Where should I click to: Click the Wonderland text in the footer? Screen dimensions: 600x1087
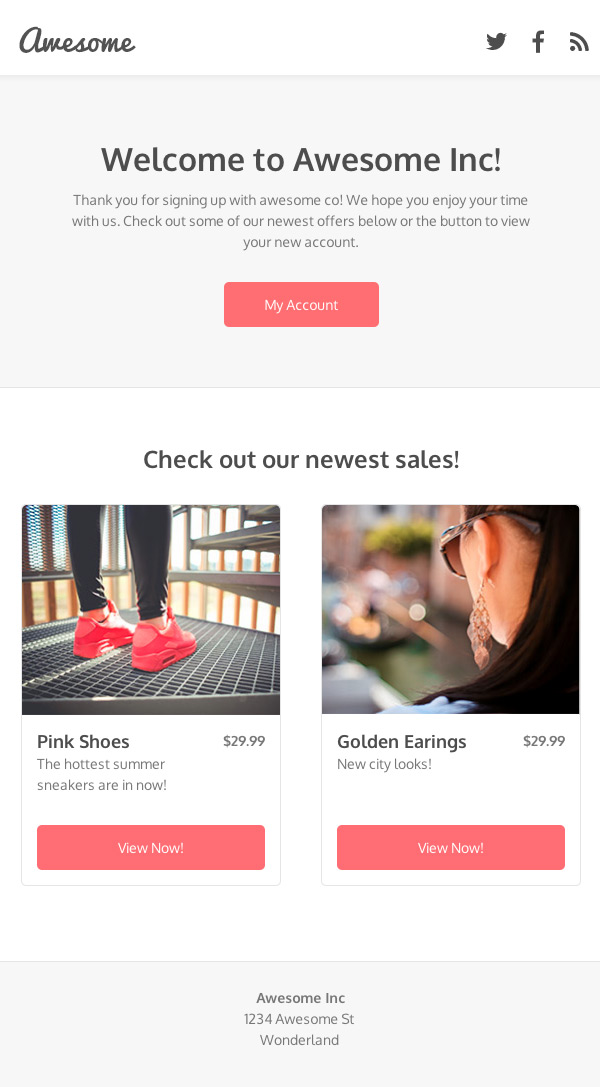[x=299, y=1040]
